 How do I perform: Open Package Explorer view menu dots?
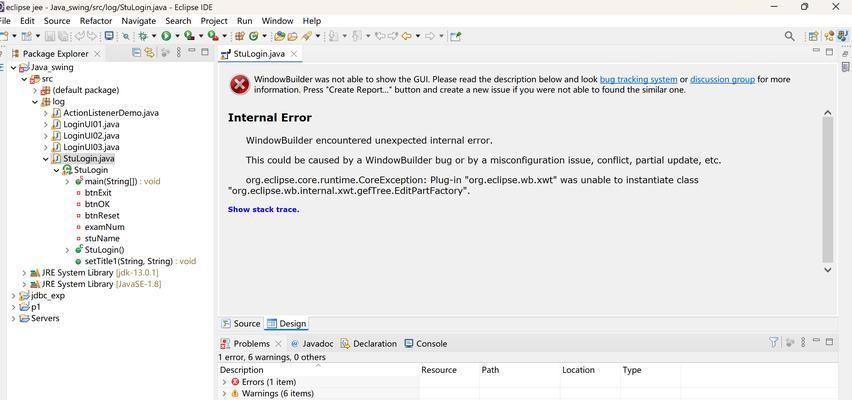click(179, 53)
